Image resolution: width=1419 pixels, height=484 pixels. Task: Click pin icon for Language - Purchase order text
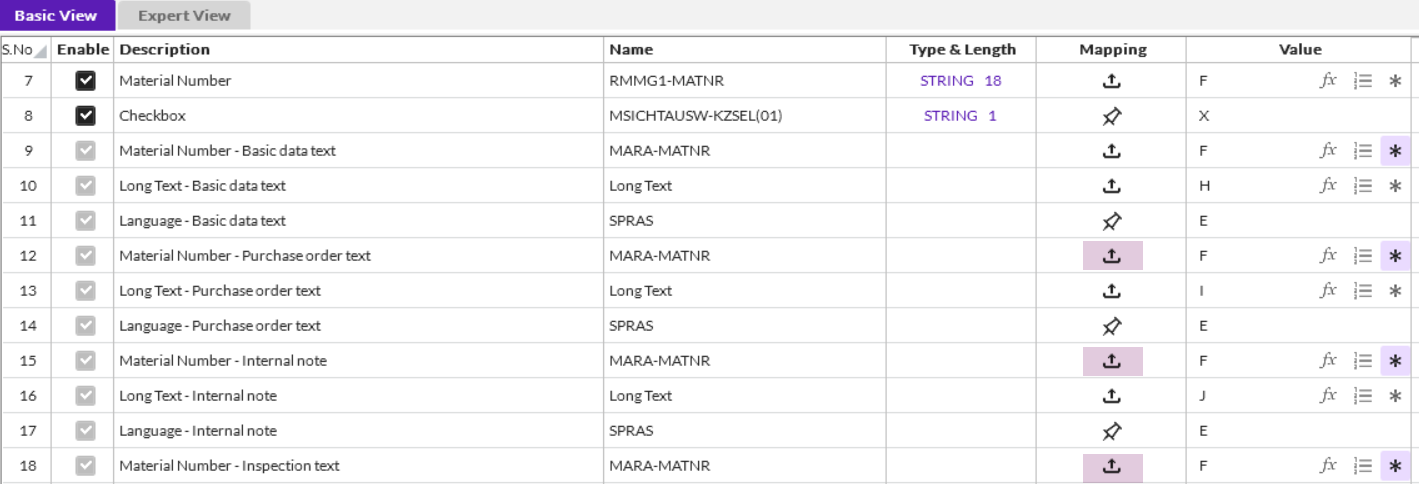click(1111, 326)
